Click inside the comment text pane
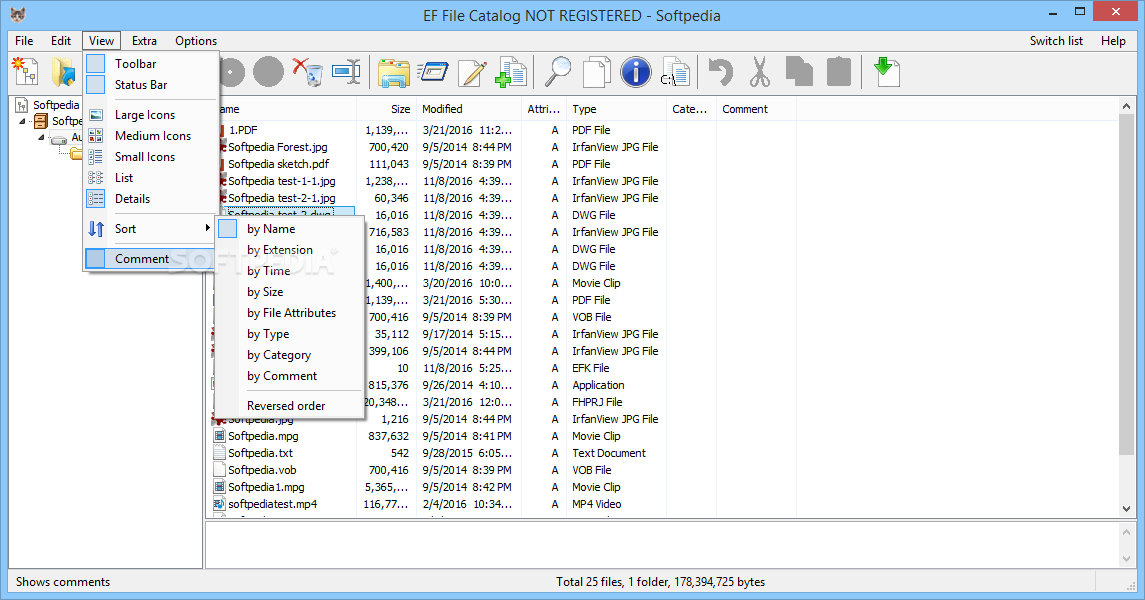This screenshot has width=1145, height=600. [661, 545]
